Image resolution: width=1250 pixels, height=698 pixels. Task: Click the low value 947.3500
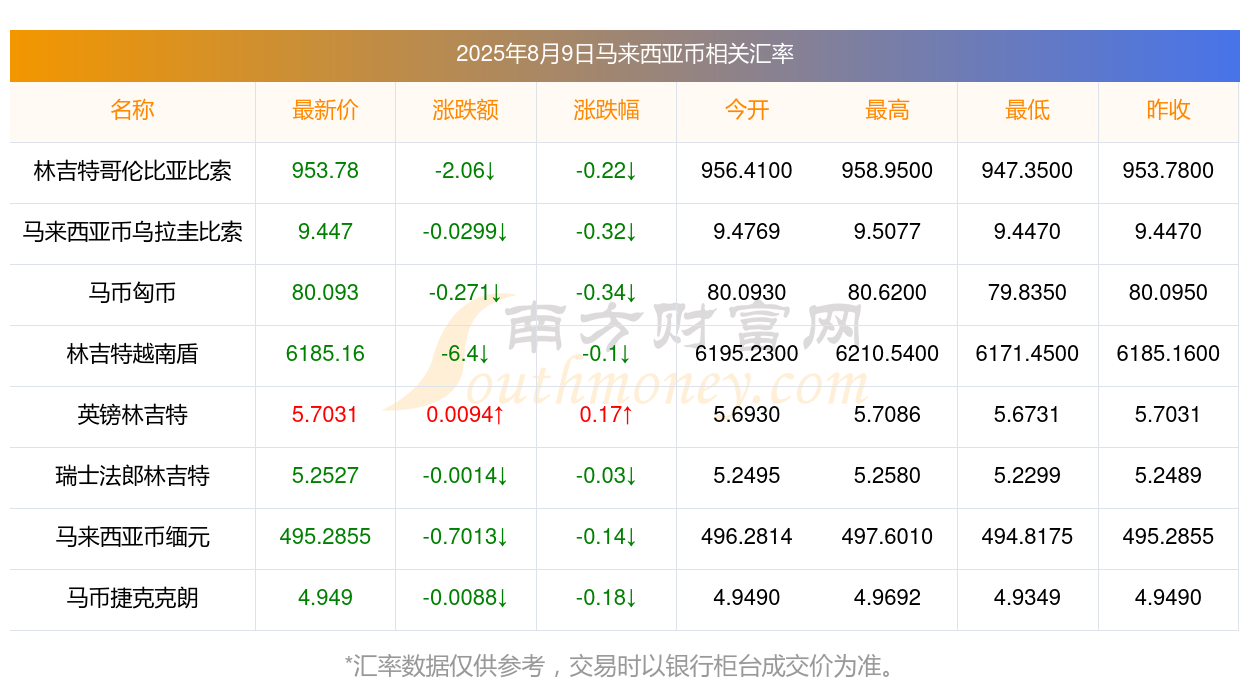(1028, 171)
